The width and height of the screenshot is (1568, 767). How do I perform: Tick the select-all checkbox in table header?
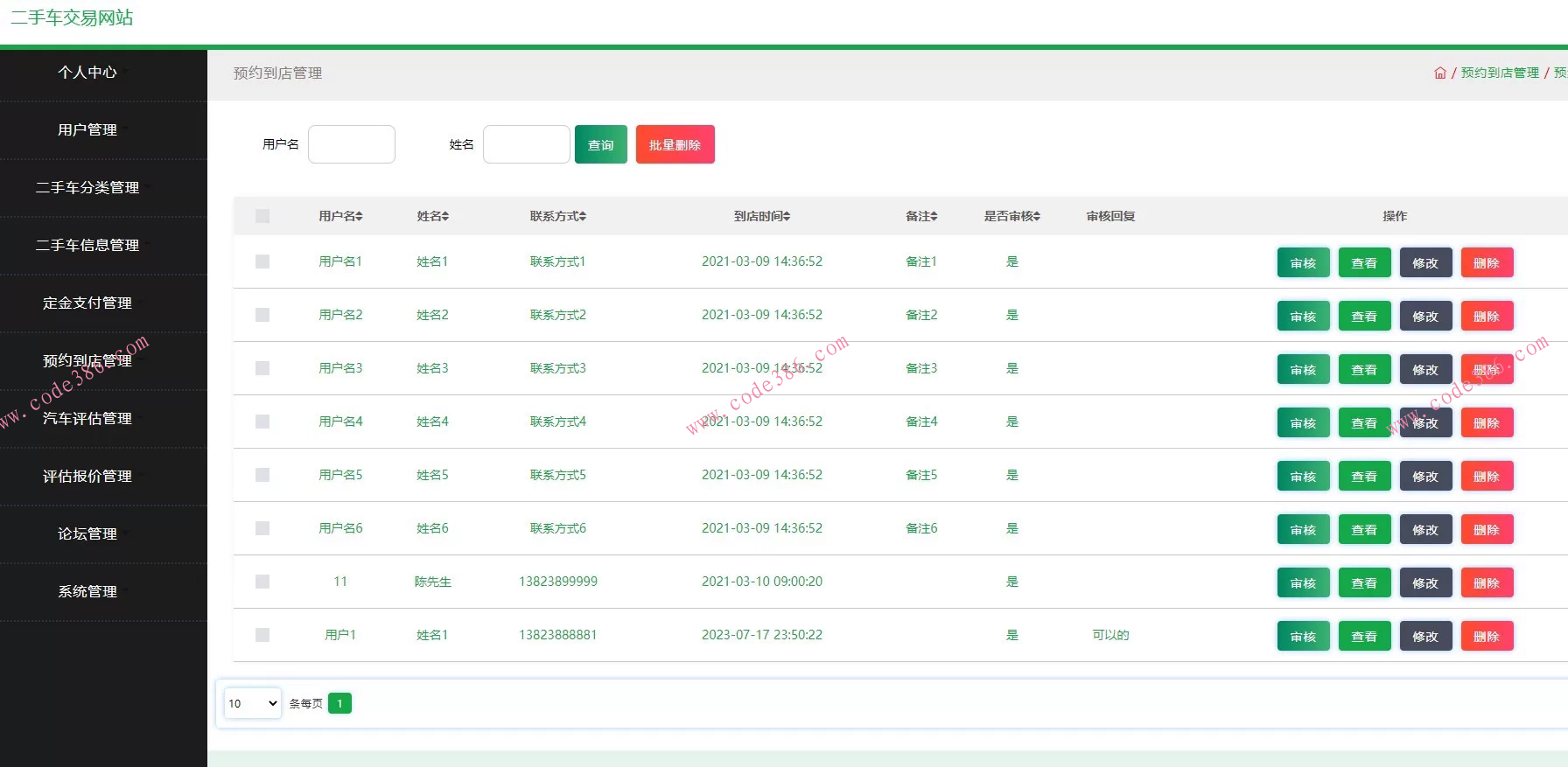point(262,216)
